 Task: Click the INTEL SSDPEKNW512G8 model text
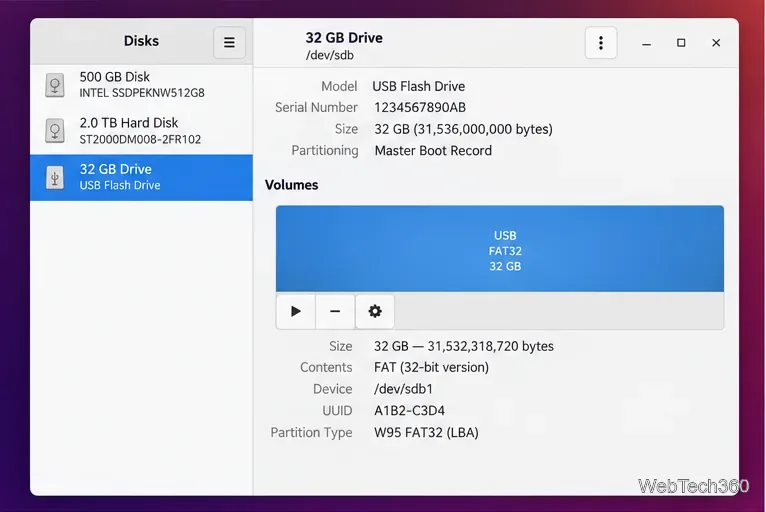142,93
